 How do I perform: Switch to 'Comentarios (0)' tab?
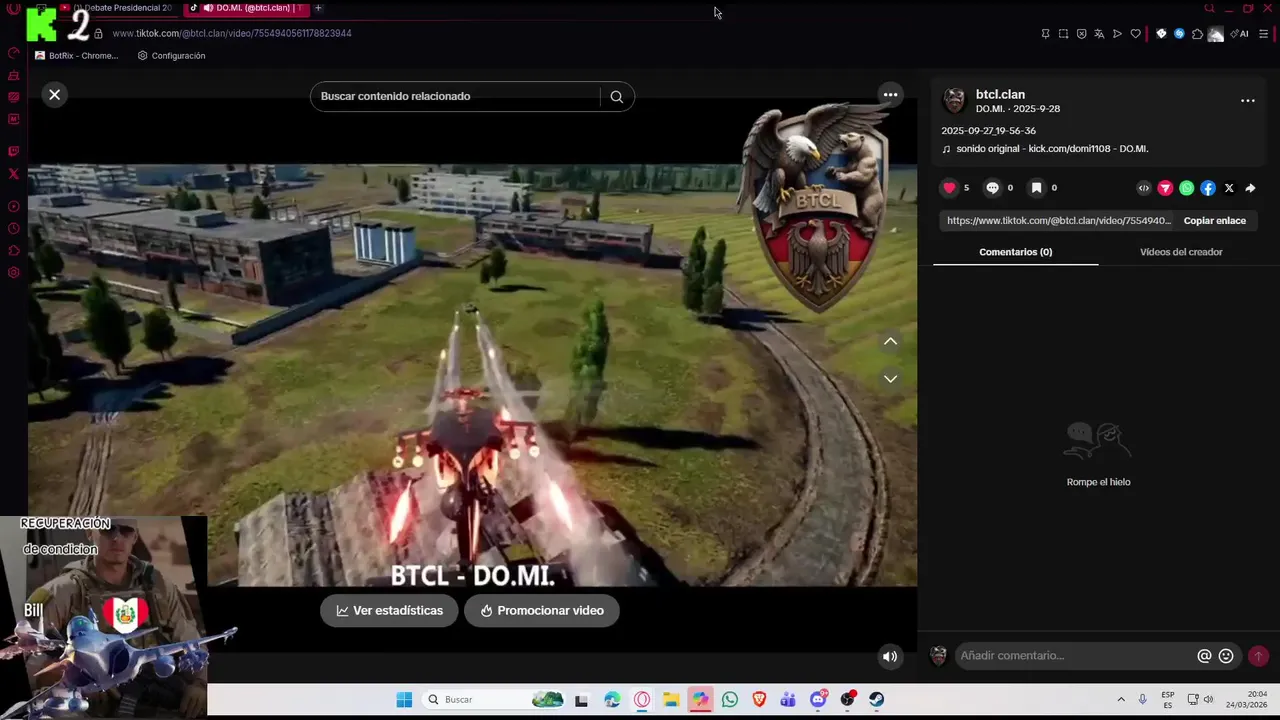[x=1015, y=252]
